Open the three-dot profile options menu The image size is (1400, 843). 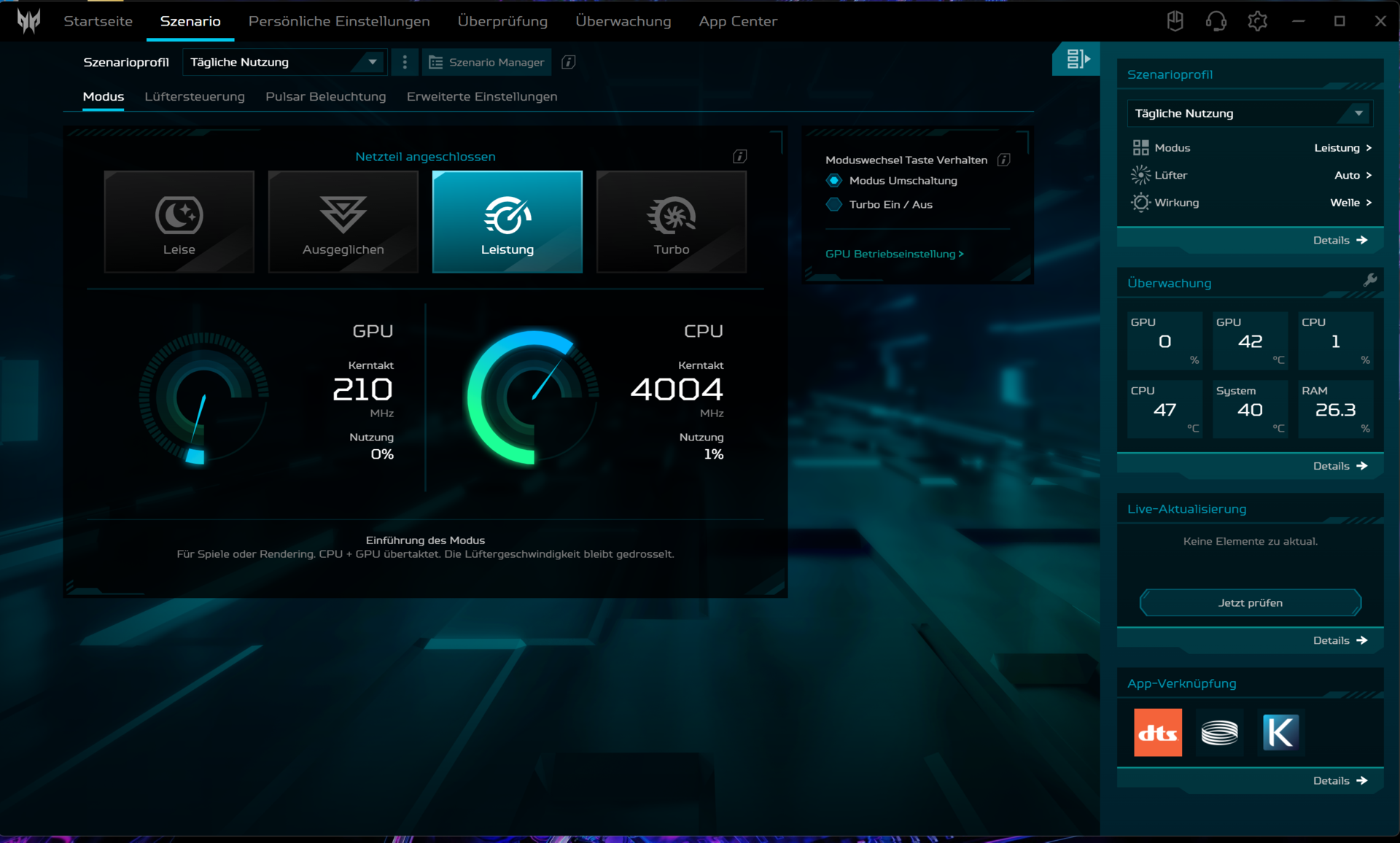405,62
